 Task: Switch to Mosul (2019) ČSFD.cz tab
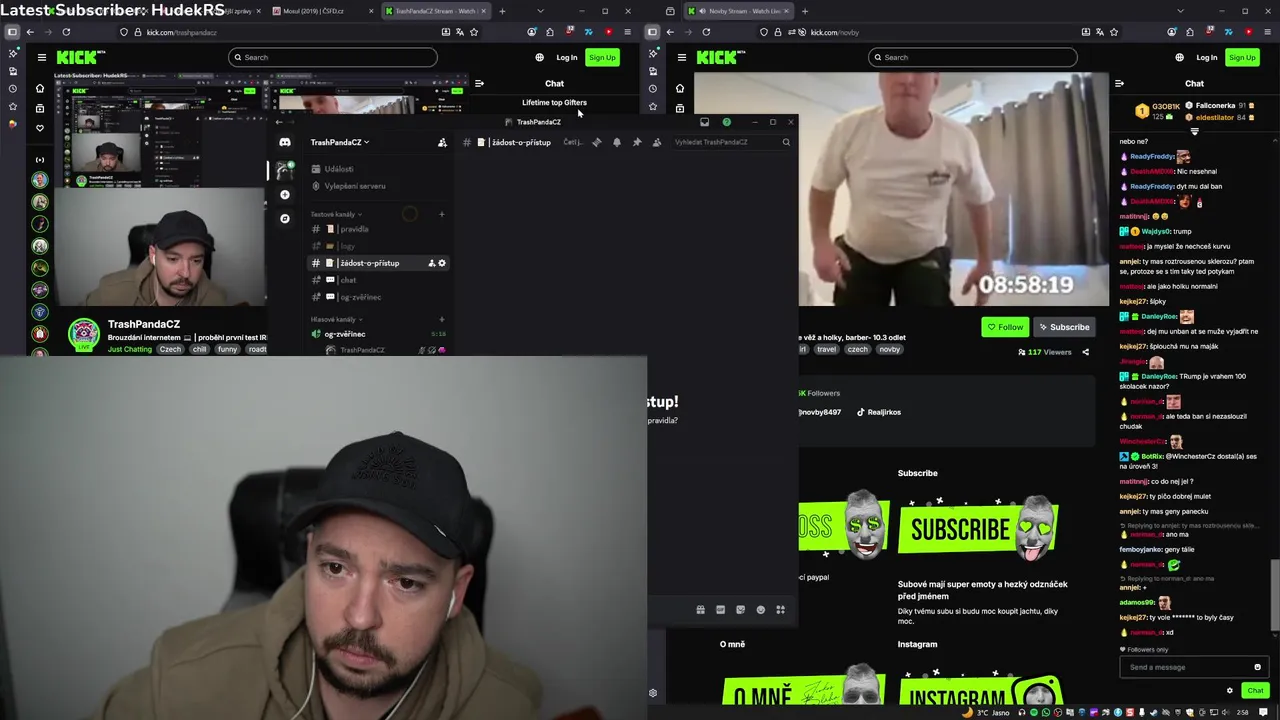320,11
